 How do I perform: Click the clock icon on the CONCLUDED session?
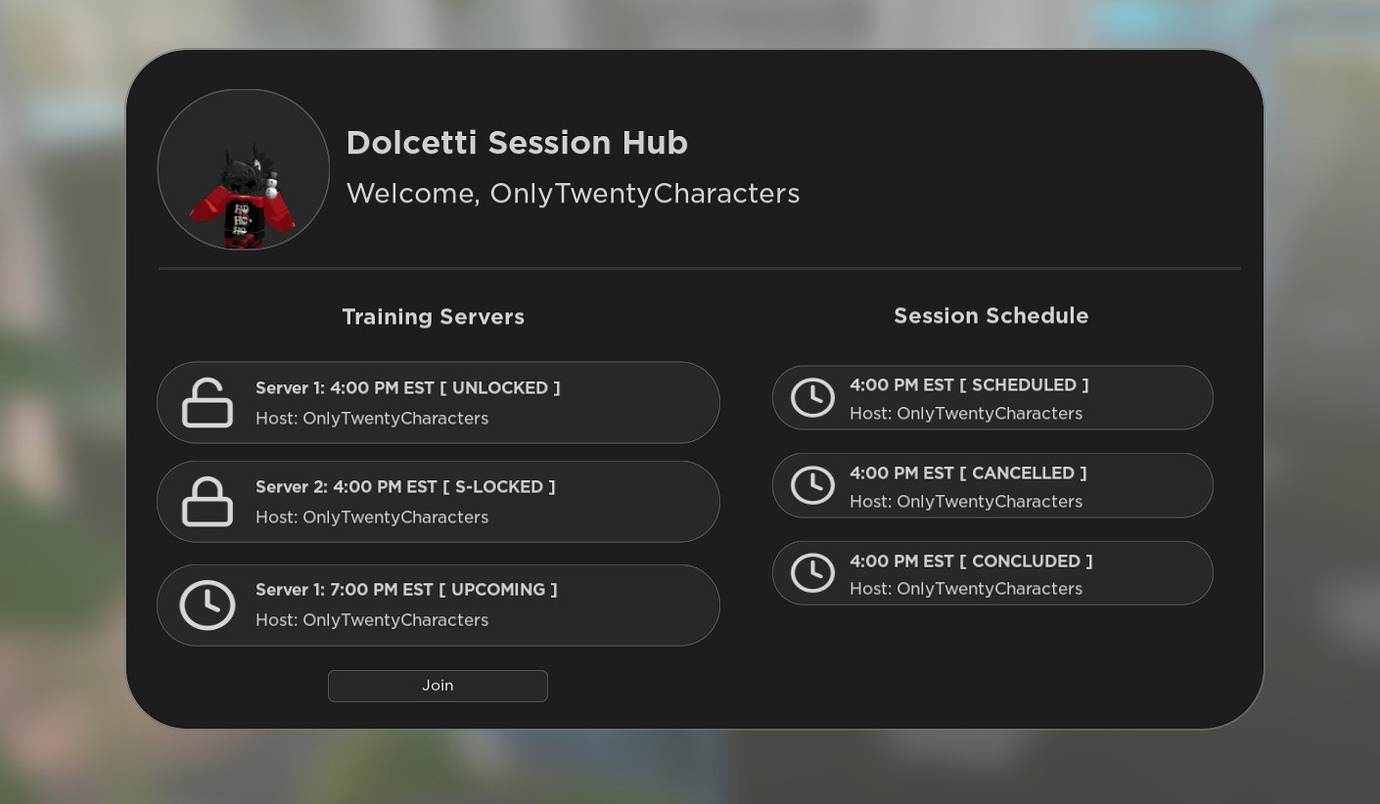(811, 572)
